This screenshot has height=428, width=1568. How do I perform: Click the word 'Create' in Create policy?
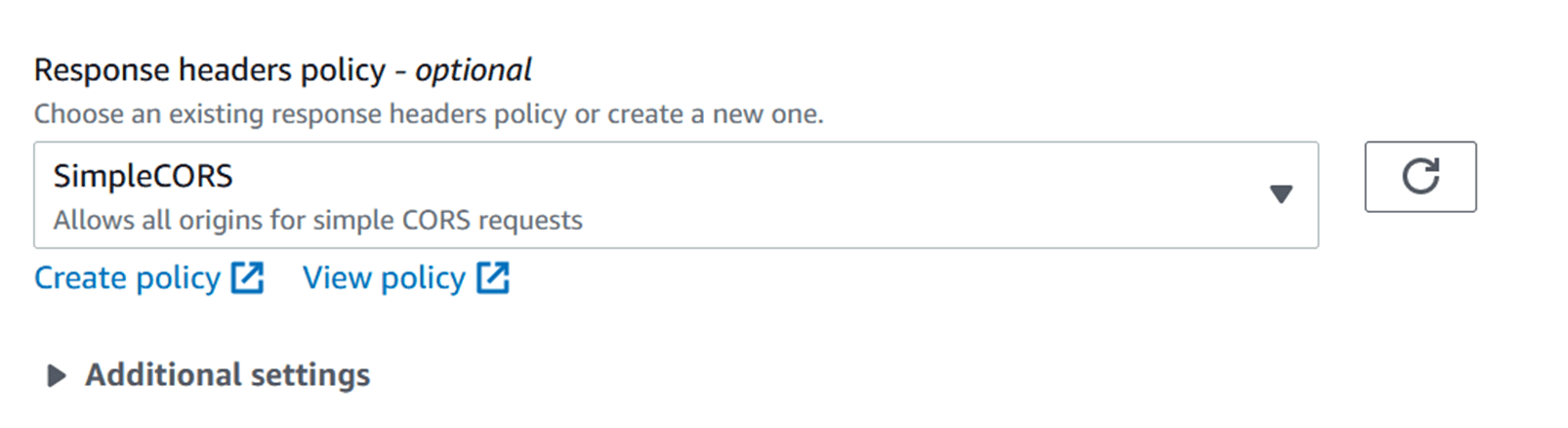click(x=81, y=278)
